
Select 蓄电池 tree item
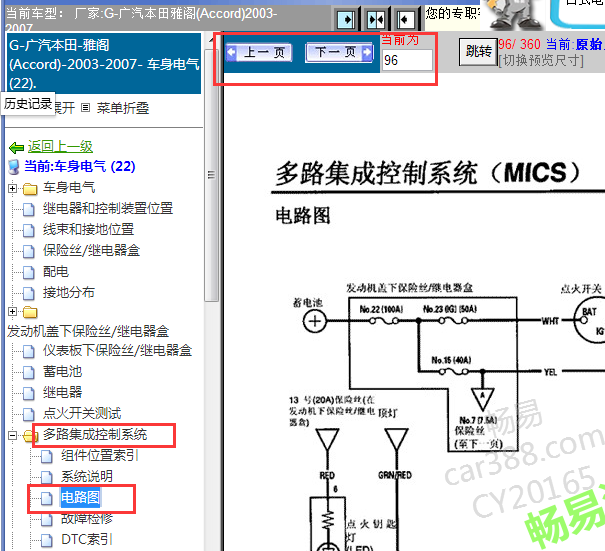(63, 371)
